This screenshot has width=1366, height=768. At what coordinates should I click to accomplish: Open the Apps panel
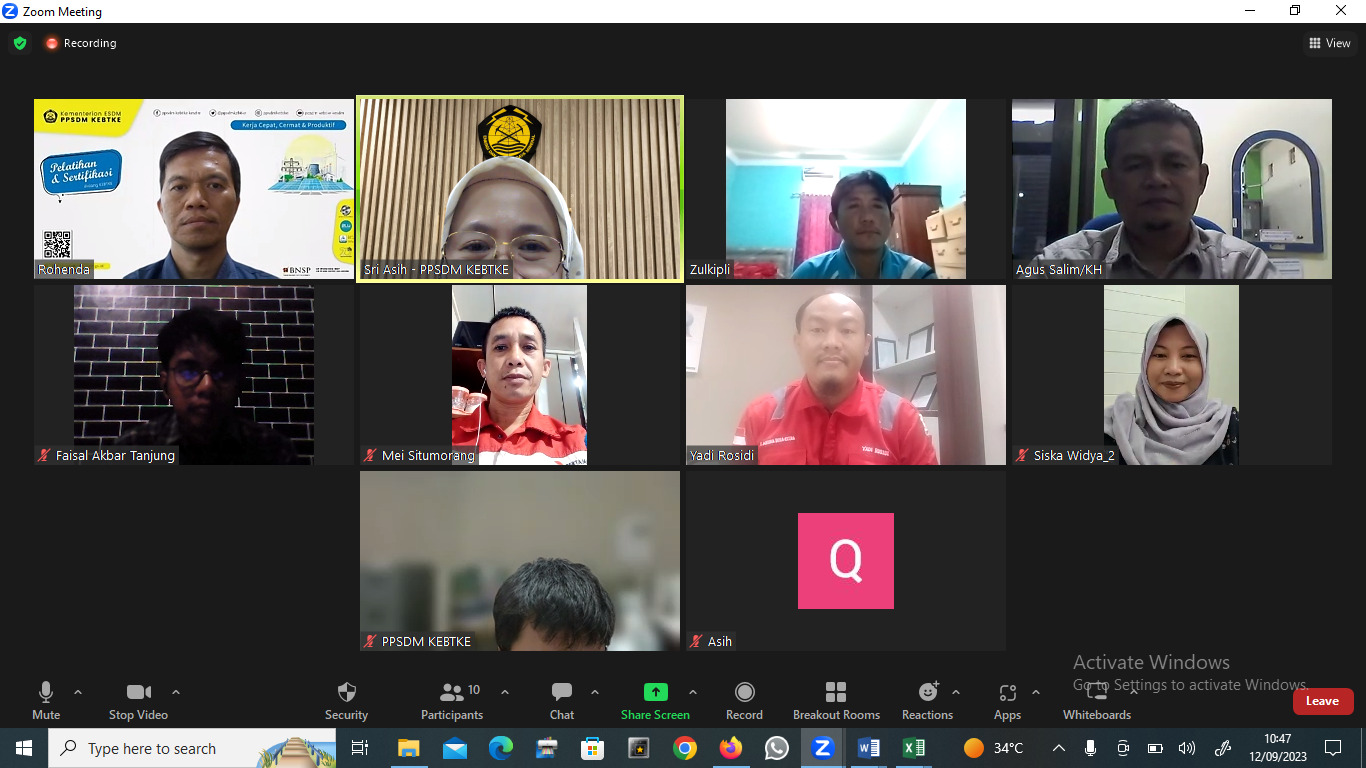click(1007, 692)
